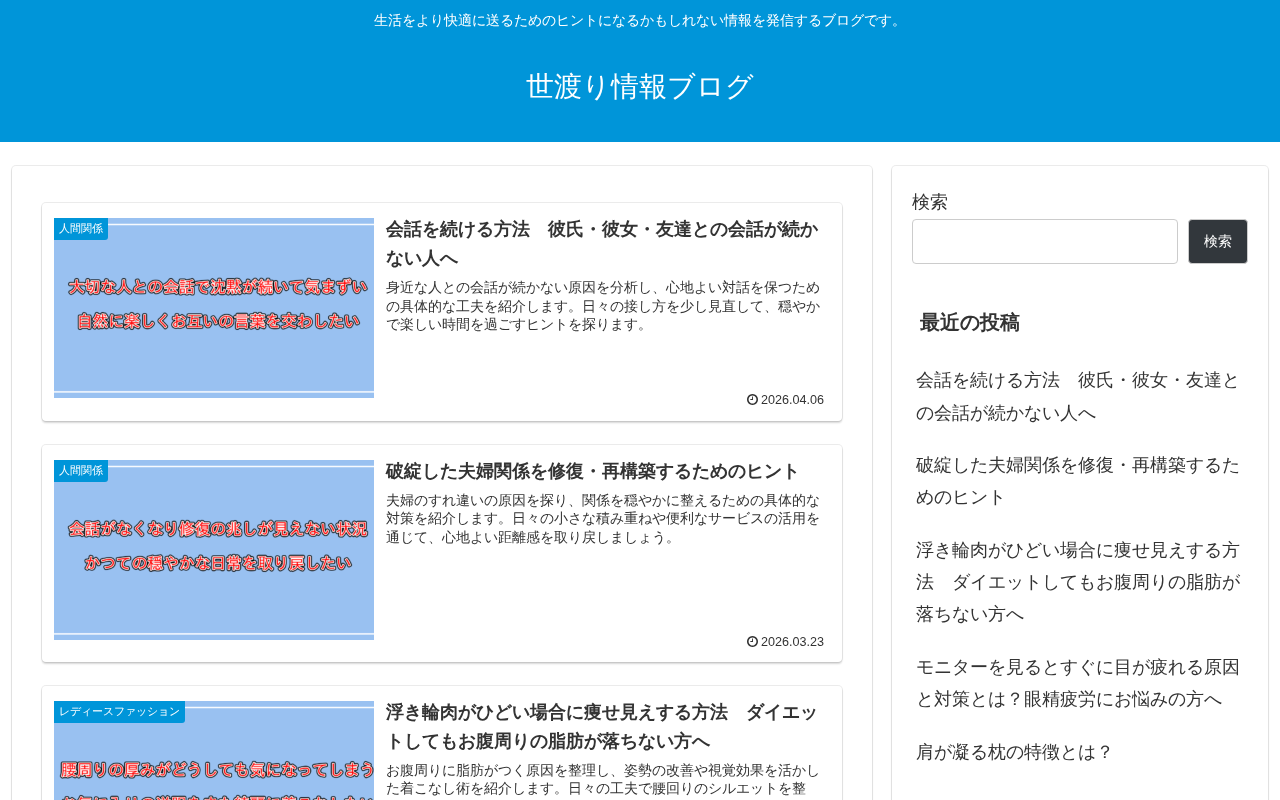Click the 人間関係 tag on first article

pos(81,229)
